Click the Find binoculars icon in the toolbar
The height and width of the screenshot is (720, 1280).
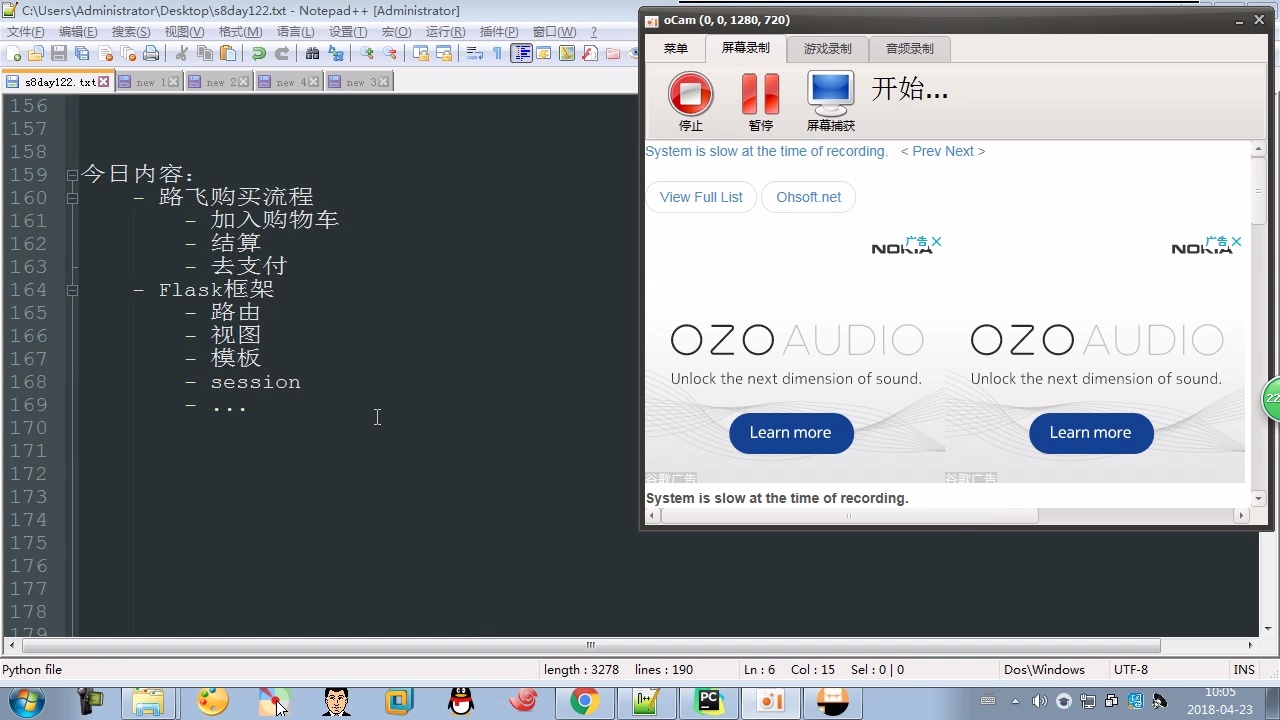click(x=312, y=54)
